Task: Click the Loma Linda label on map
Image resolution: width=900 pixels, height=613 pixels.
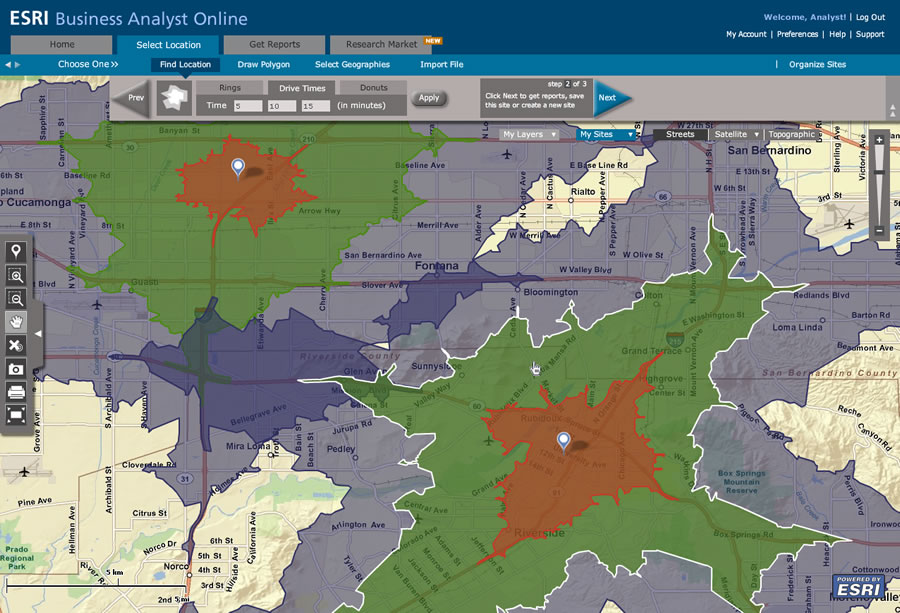Action: click(797, 327)
